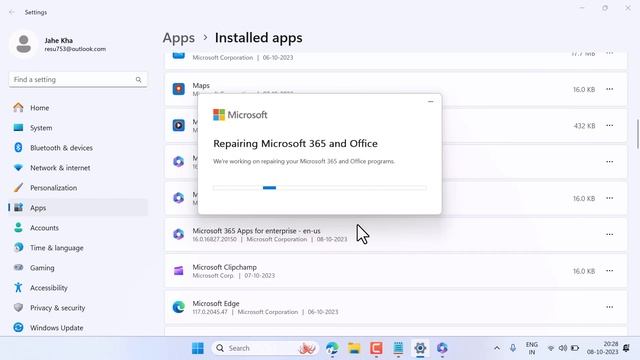
Task: Open File Explorer from the taskbar
Action: pos(354,348)
